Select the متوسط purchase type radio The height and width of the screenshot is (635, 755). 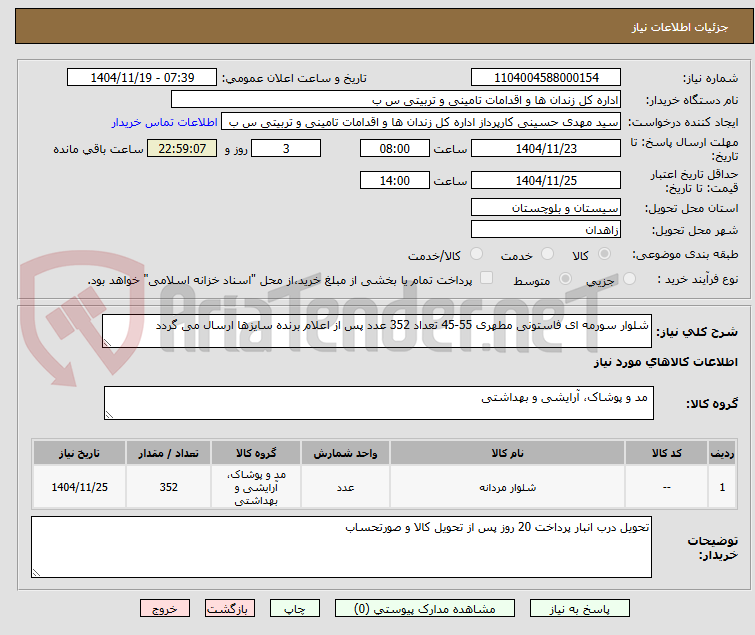[565, 278]
